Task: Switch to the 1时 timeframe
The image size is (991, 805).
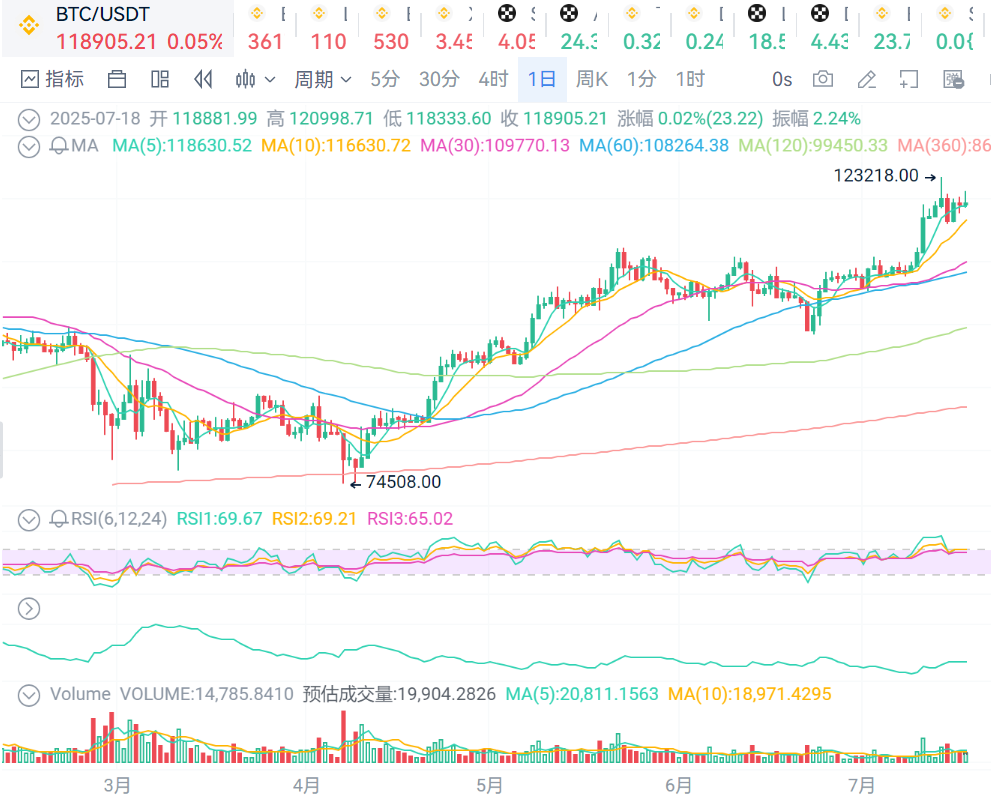Action: pos(690,80)
